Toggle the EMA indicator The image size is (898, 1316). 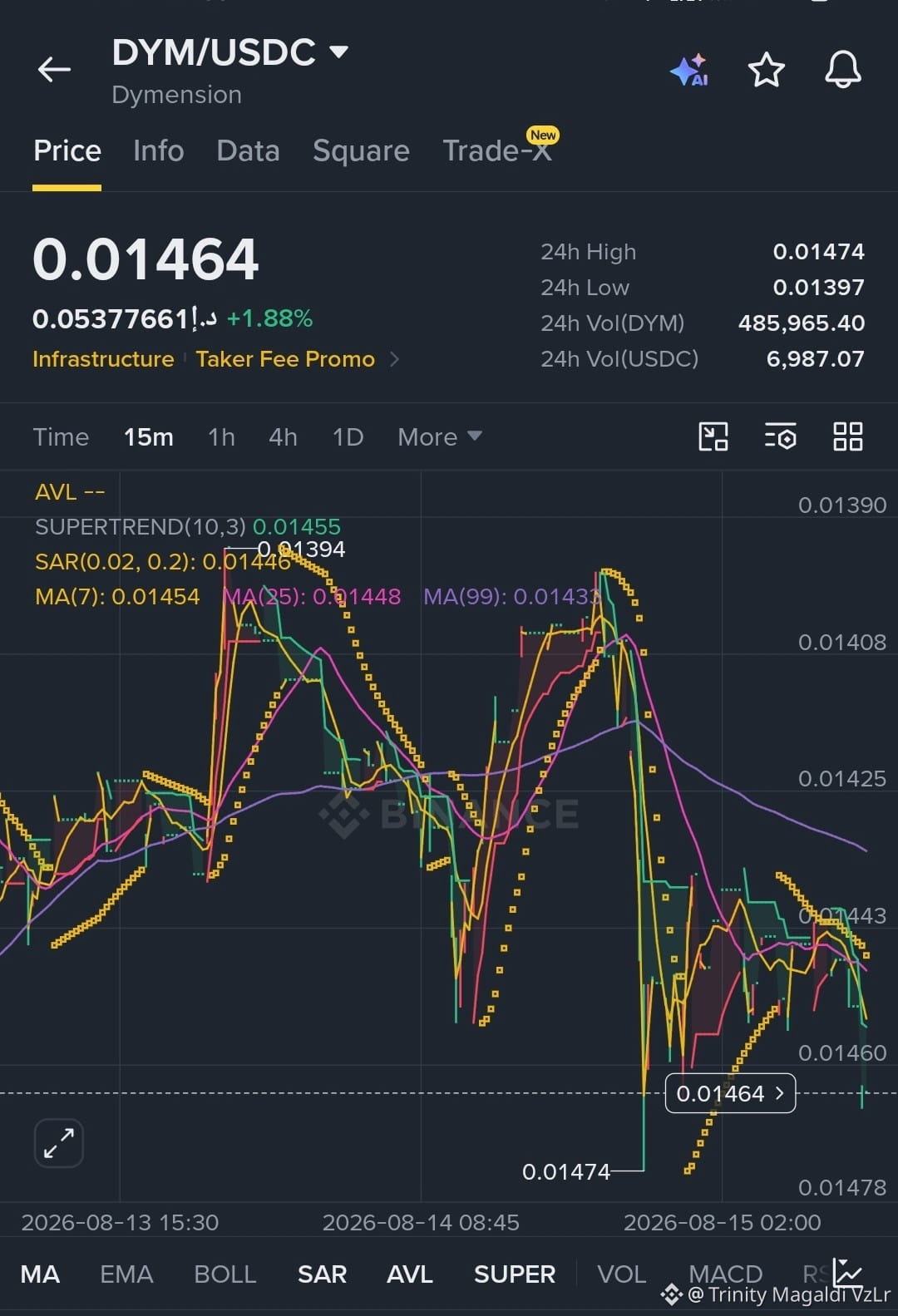pos(126,1274)
